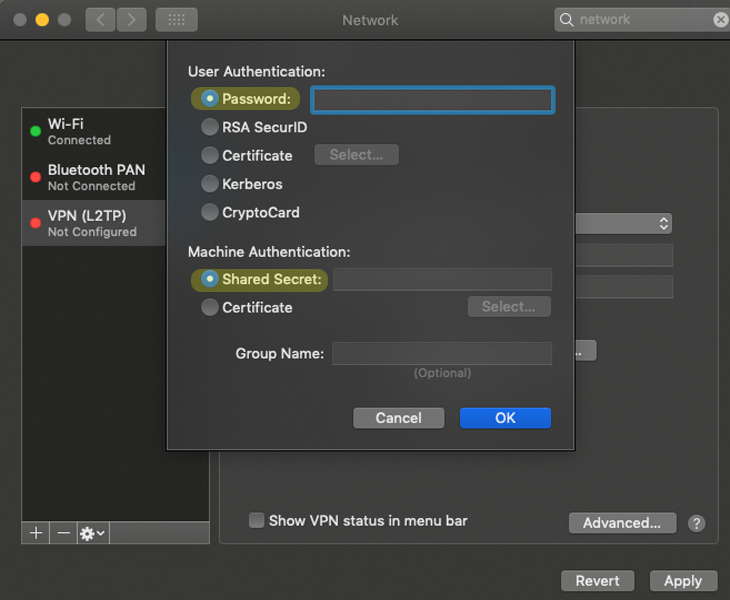Open the gear action menu below service list
The width and height of the screenshot is (730, 600).
coord(93,533)
